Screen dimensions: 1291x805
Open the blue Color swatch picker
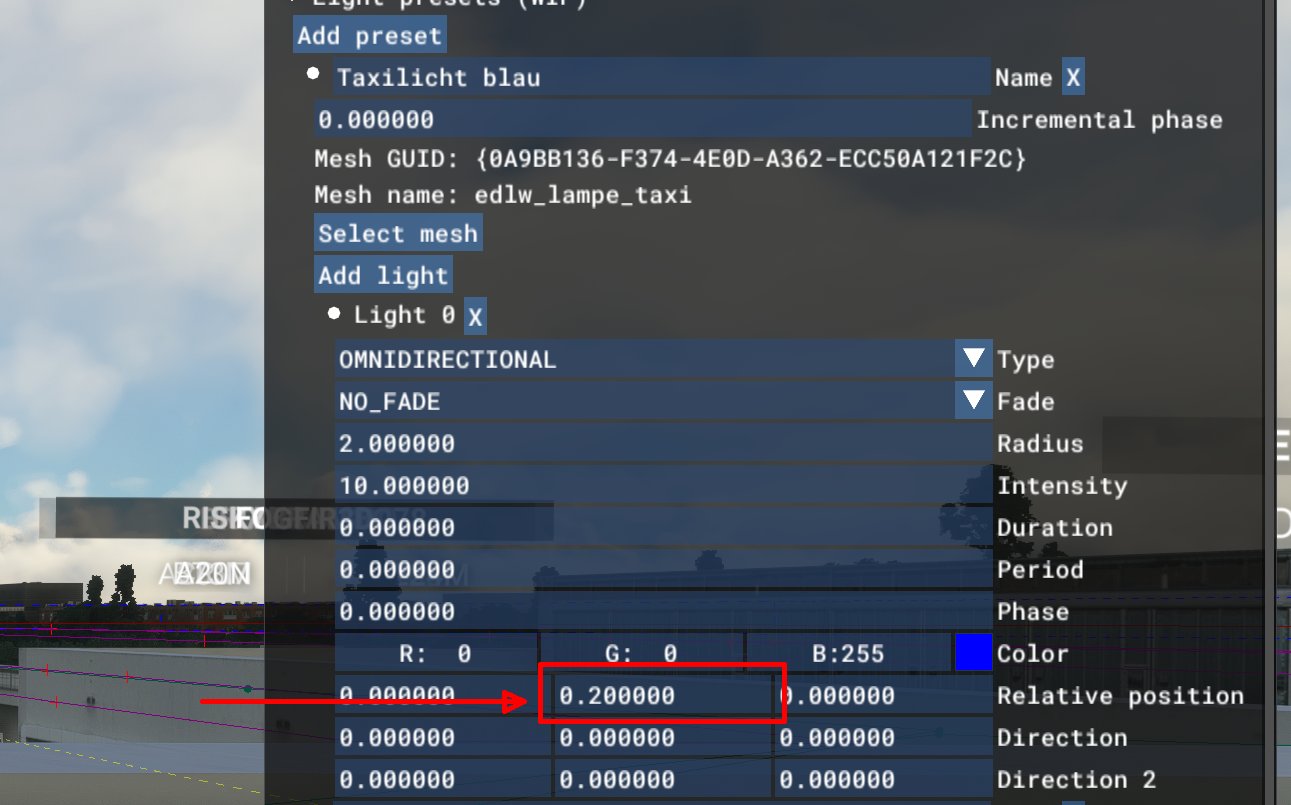coord(973,653)
